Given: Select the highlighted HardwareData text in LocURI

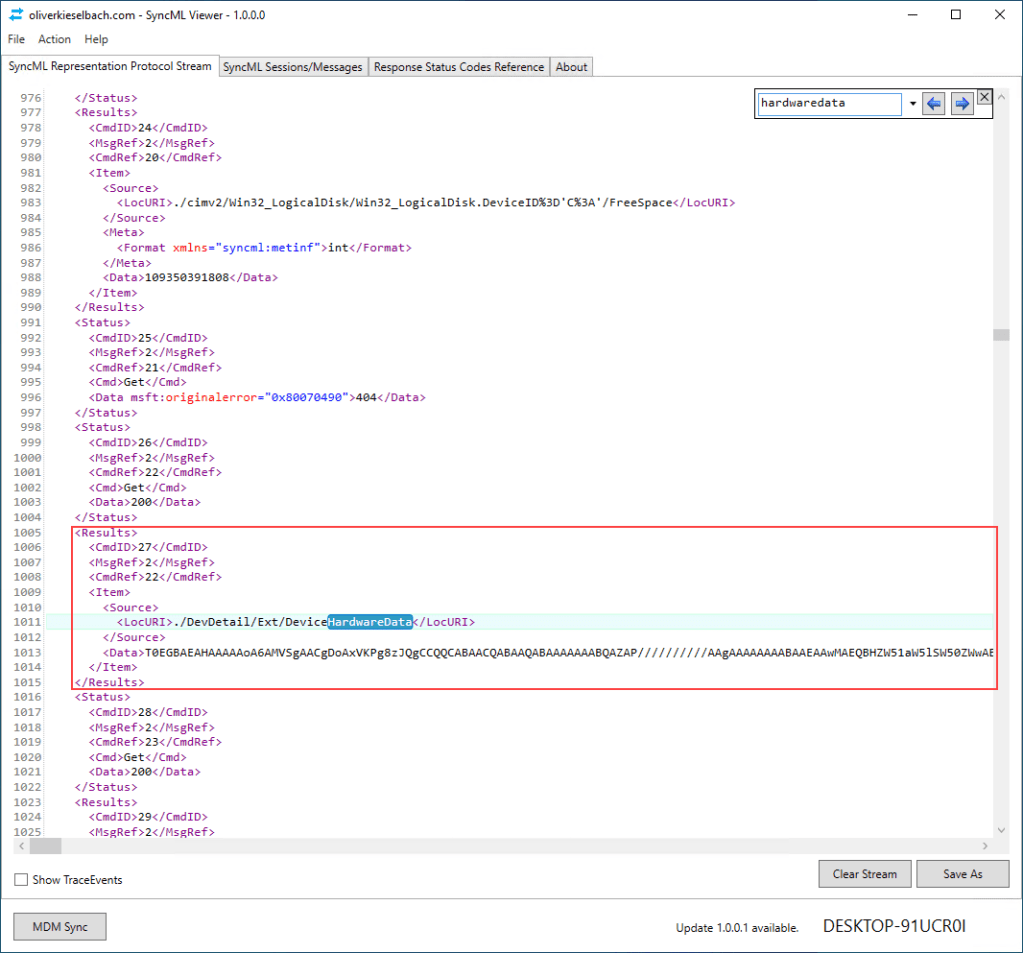Looking at the screenshot, I should coord(370,621).
